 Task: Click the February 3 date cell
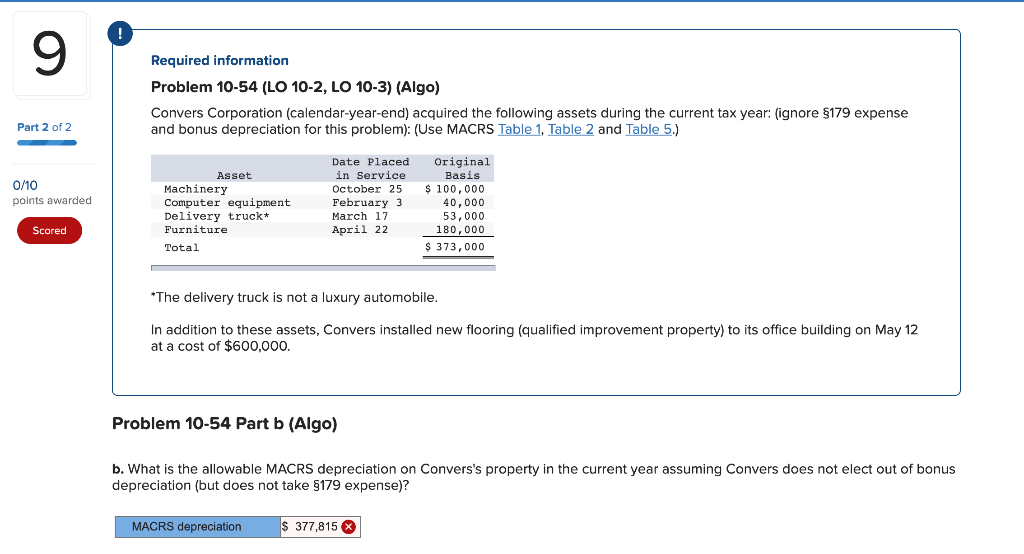367,203
